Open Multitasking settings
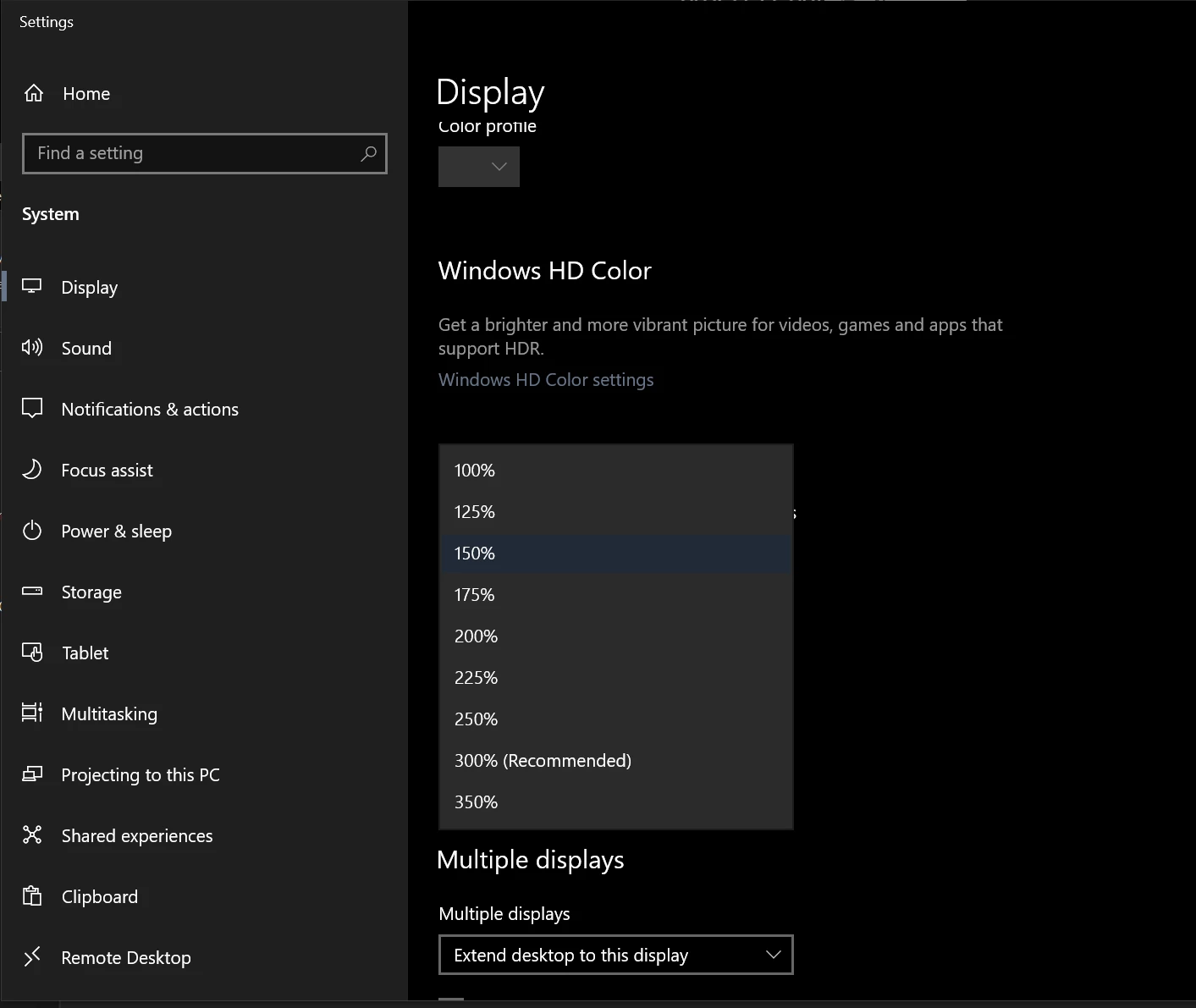Screen dimensions: 1196x1008 [x=204, y=713]
